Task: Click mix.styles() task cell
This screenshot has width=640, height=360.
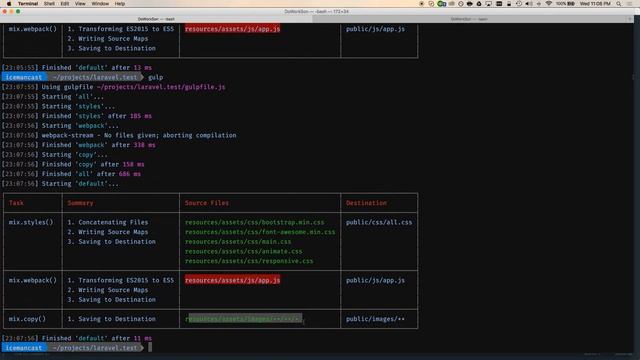Action: 31,222
